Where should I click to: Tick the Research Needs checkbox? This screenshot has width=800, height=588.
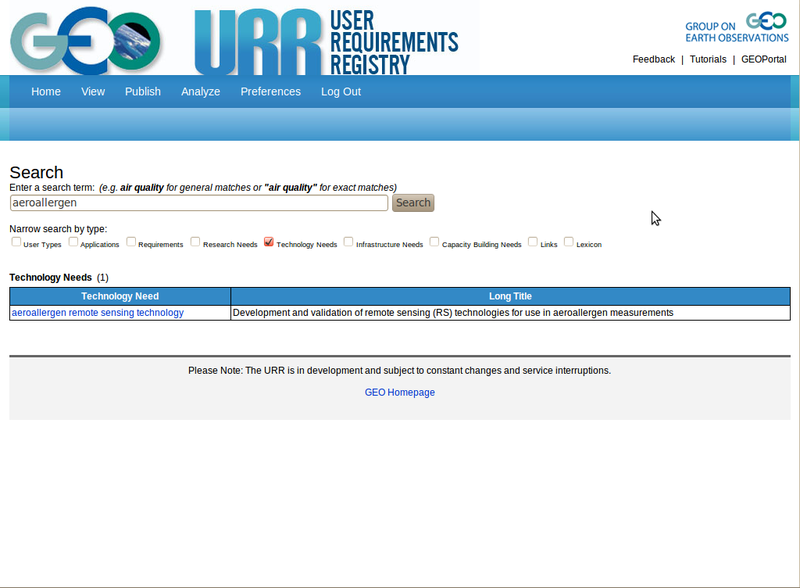(196, 242)
